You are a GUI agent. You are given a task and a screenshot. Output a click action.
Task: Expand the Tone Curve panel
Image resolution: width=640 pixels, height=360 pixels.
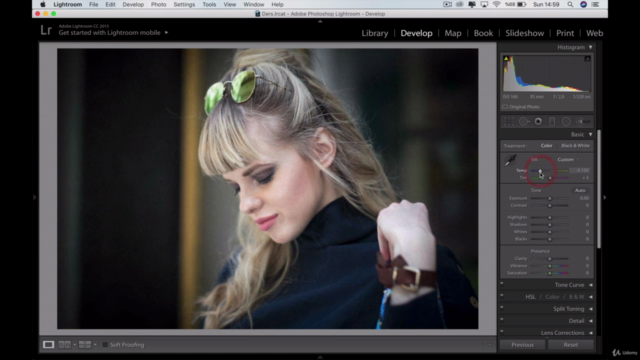pyautogui.click(x=591, y=285)
